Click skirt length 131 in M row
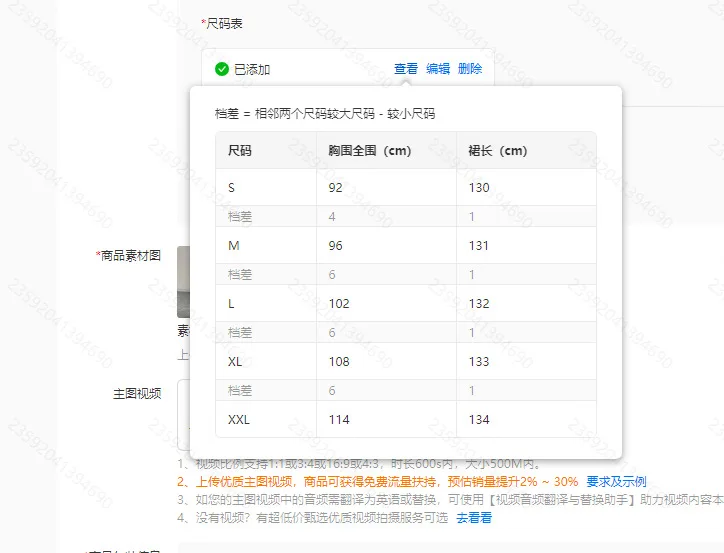 pyautogui.click(x=478, y=246)
